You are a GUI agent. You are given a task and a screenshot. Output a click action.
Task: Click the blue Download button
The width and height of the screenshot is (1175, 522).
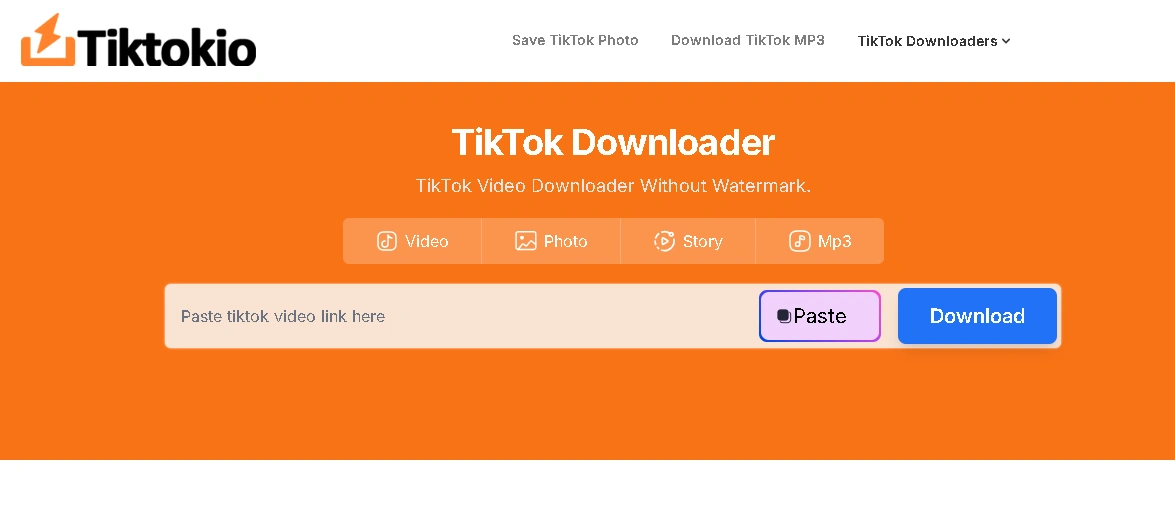coord(977,316)
